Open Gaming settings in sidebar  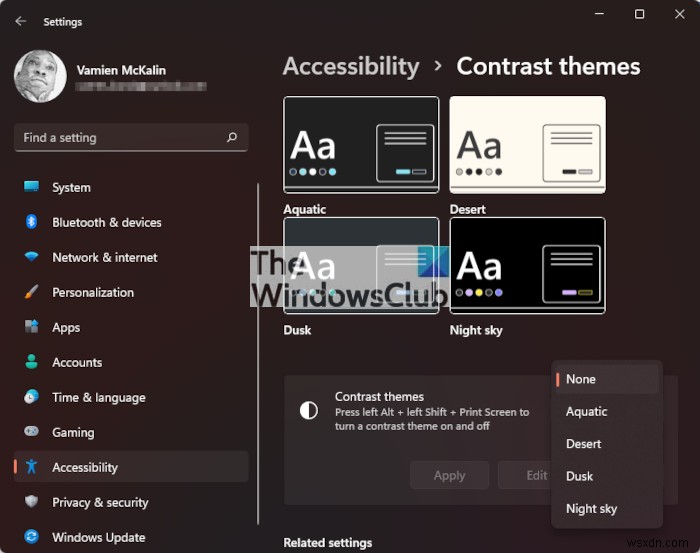coord(131,432)
